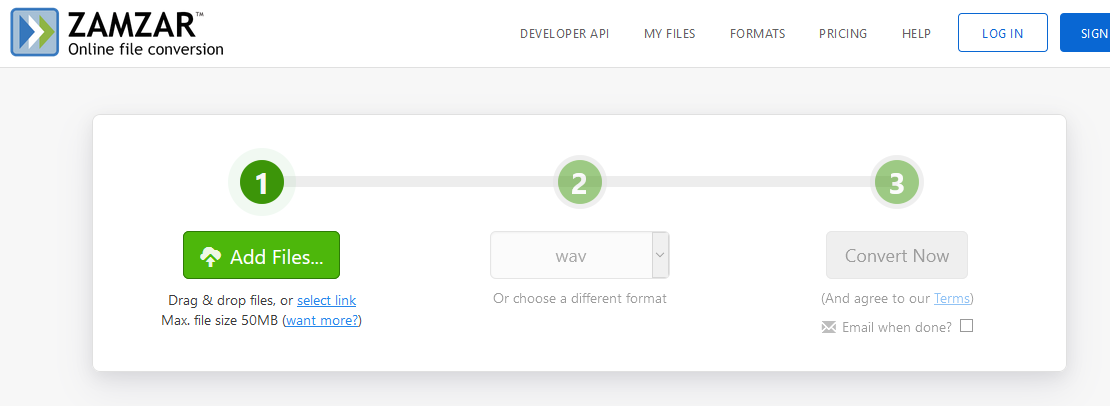This screenshot has height=406, width=1110.
Task: Click the Zamzar logo icon
Action: 34,32
